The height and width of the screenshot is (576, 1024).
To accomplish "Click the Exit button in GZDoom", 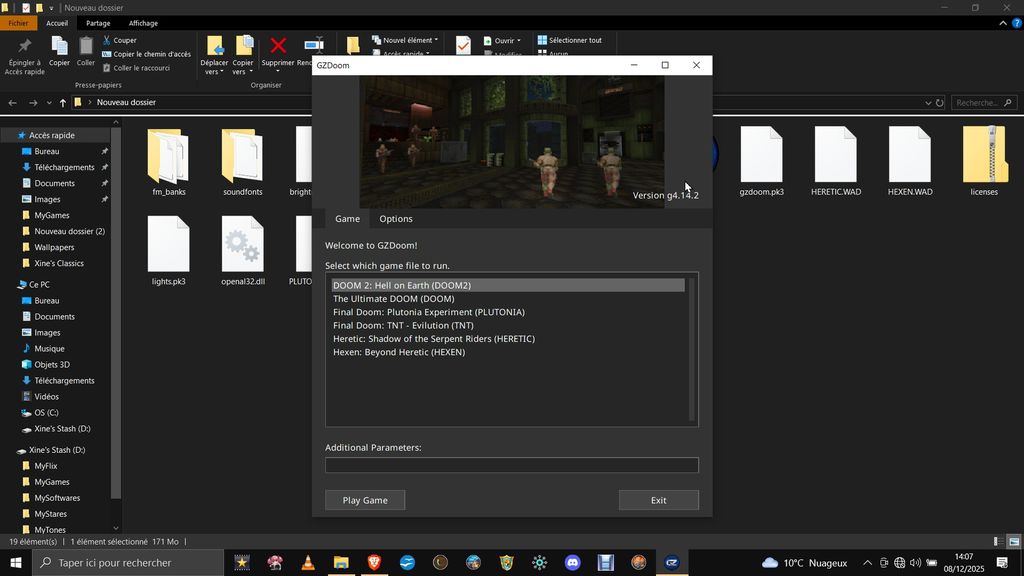I will coord(658,500).
